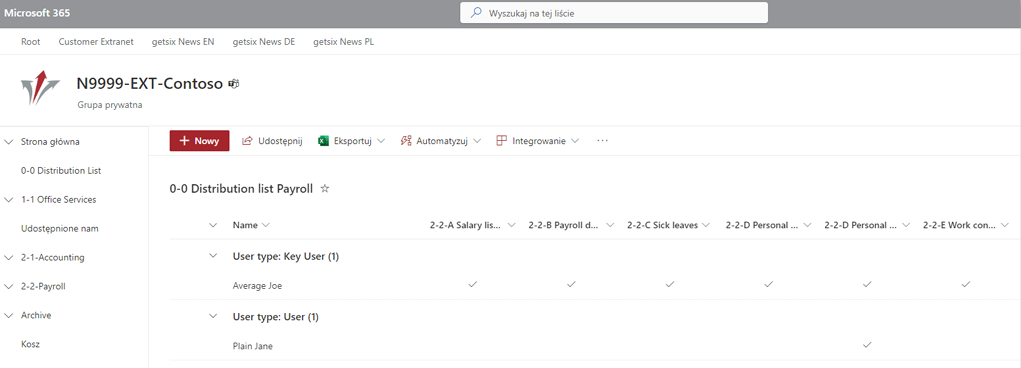Open the Automatyzuj dropdown arrow
Screen dimensions: 1021x368
point(477,141)
